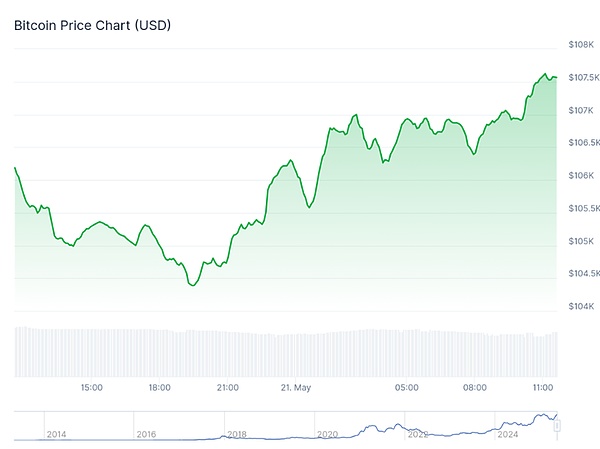Click the lowest dip on the price line
Screen dimensions: 600x449
[192, 285]
